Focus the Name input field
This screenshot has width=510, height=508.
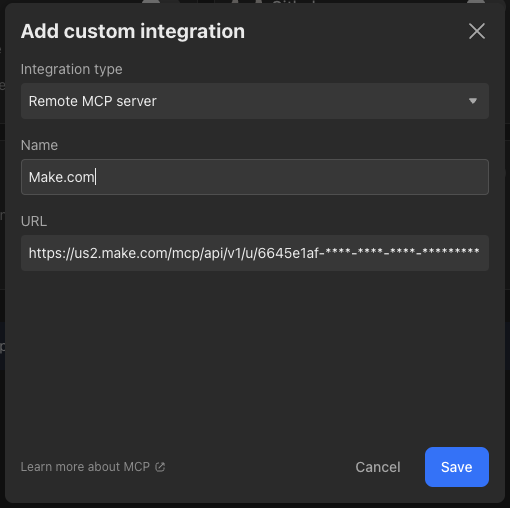click(255, 177)
